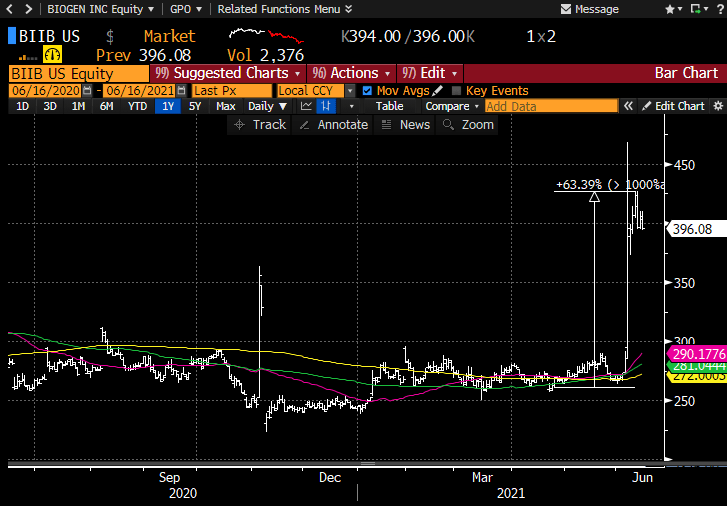This screenshot has height=506, width=727.
Task: Open 99) Suggested Charts menu
Action: tap(228, 73)
